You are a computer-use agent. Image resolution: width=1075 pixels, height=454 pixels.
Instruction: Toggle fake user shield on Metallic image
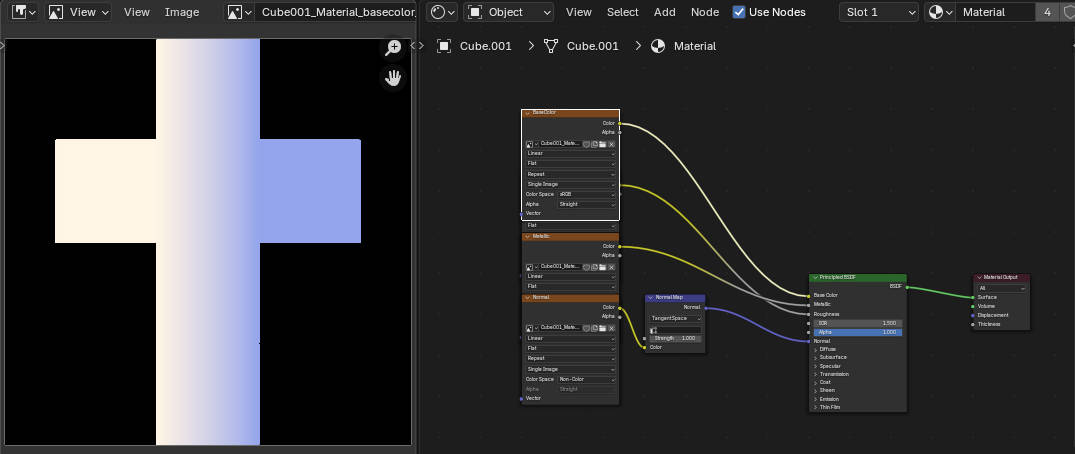[586, 266]
